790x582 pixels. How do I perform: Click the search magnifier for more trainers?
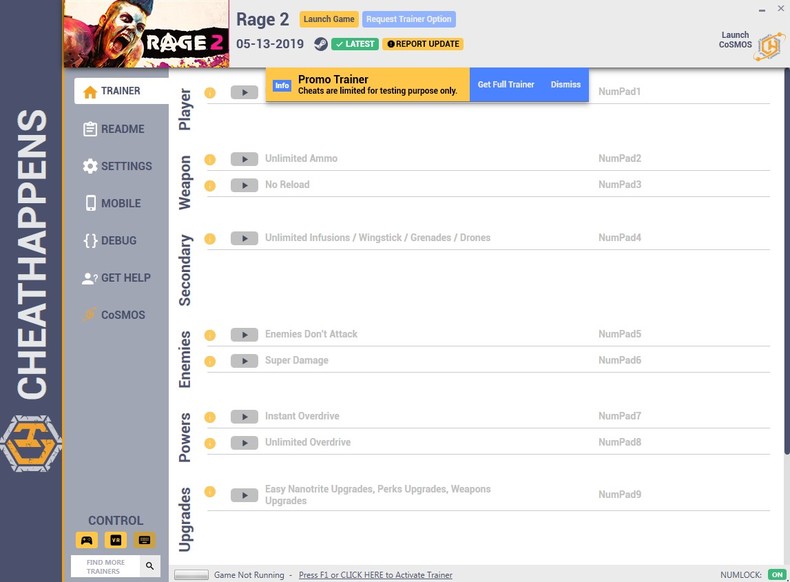[150, 566]
